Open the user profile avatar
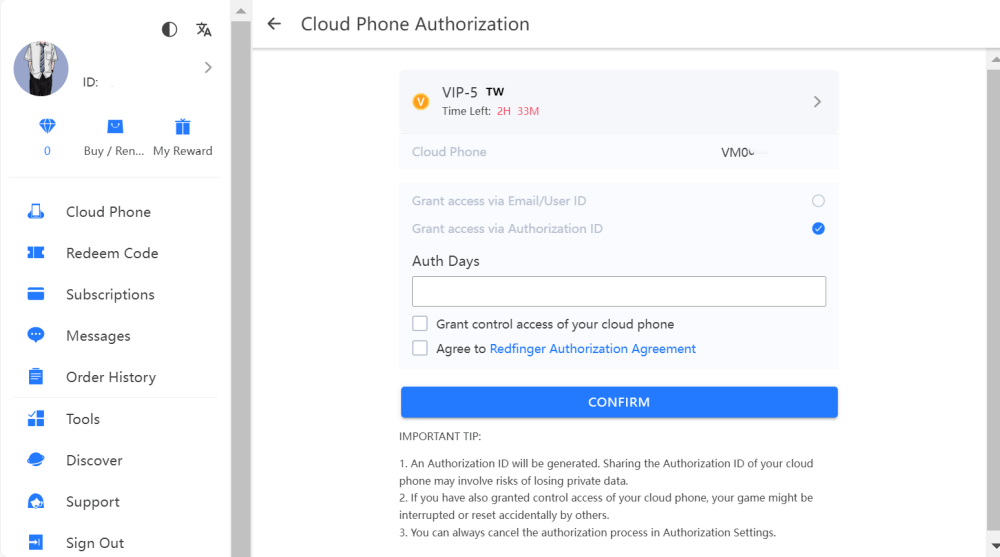Screen dimensions: 1000x557 [x=41, y=68]
